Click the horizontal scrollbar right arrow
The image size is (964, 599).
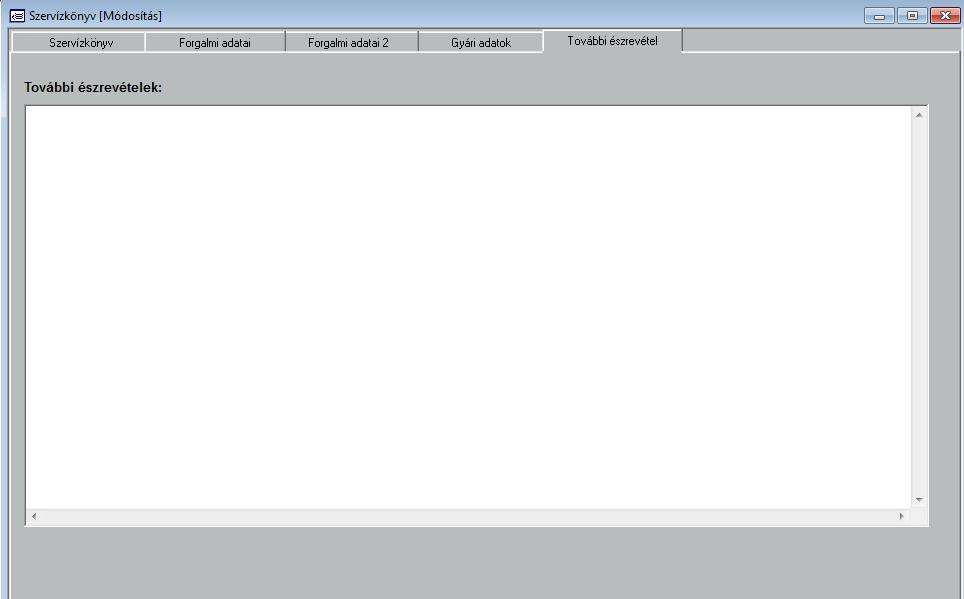click(902, 517)
